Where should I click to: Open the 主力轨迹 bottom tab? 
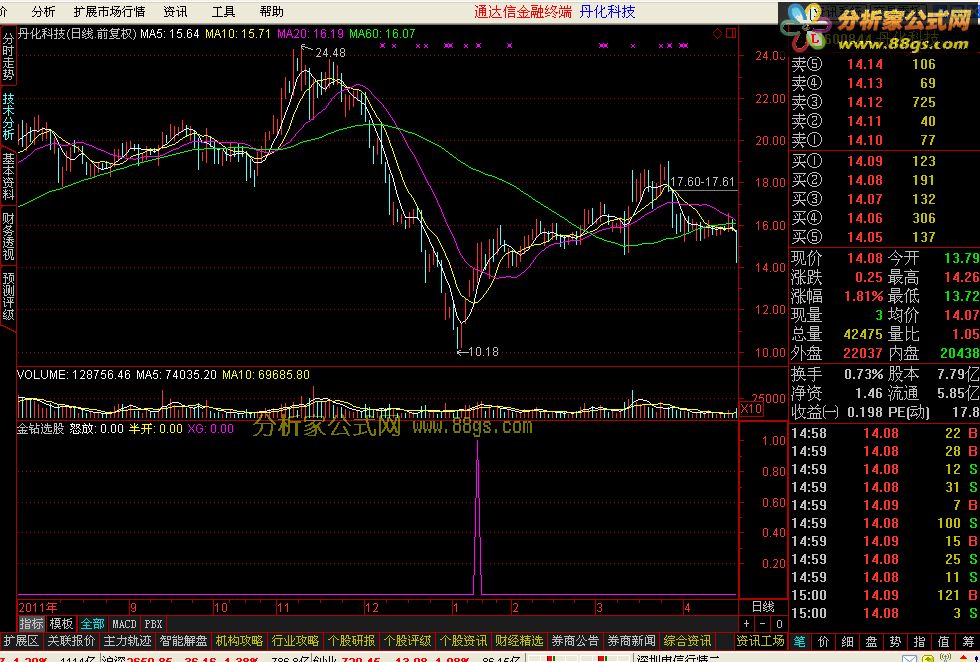click(x=128, y=641)
